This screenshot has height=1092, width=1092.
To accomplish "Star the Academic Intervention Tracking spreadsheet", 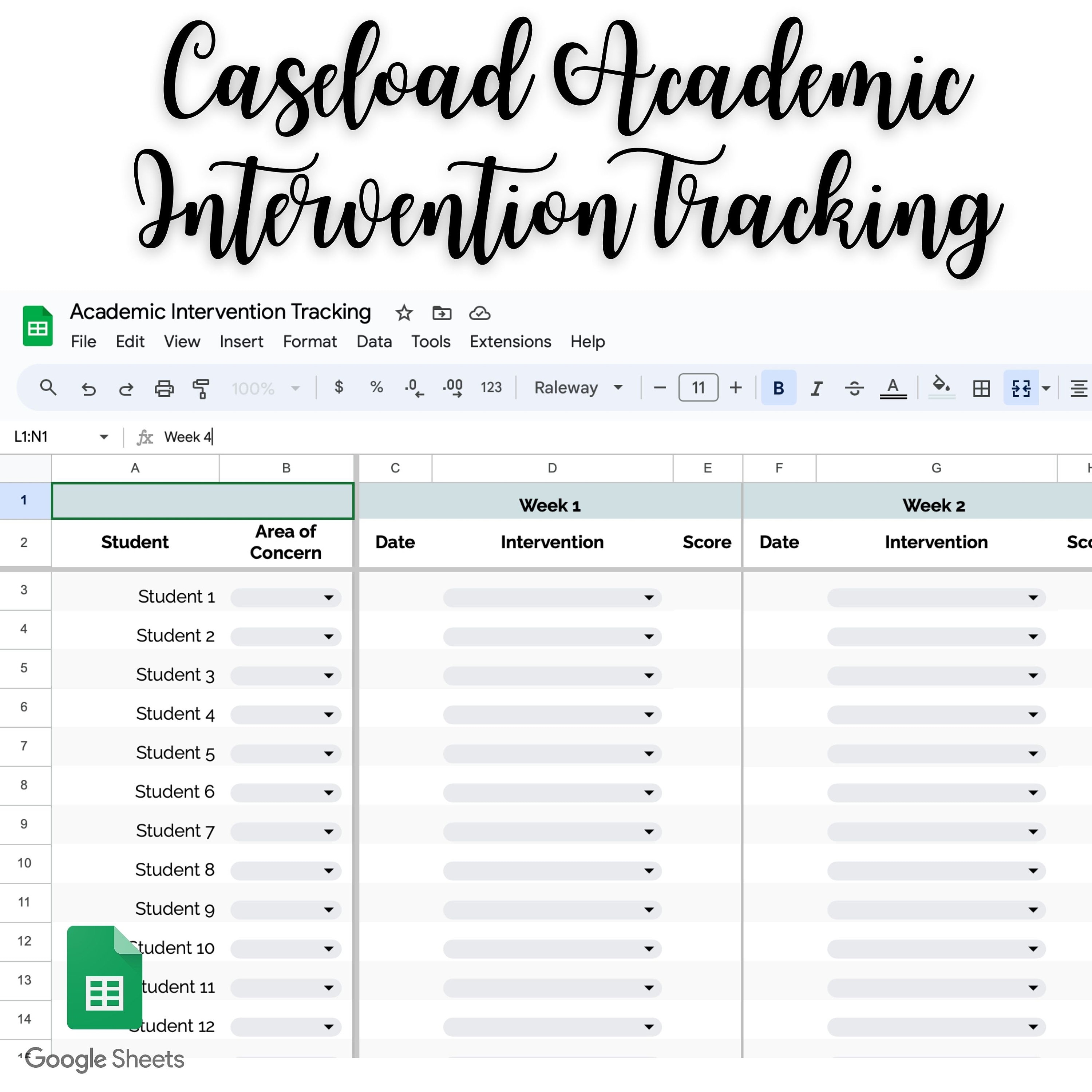I will [x=404, y=313].
